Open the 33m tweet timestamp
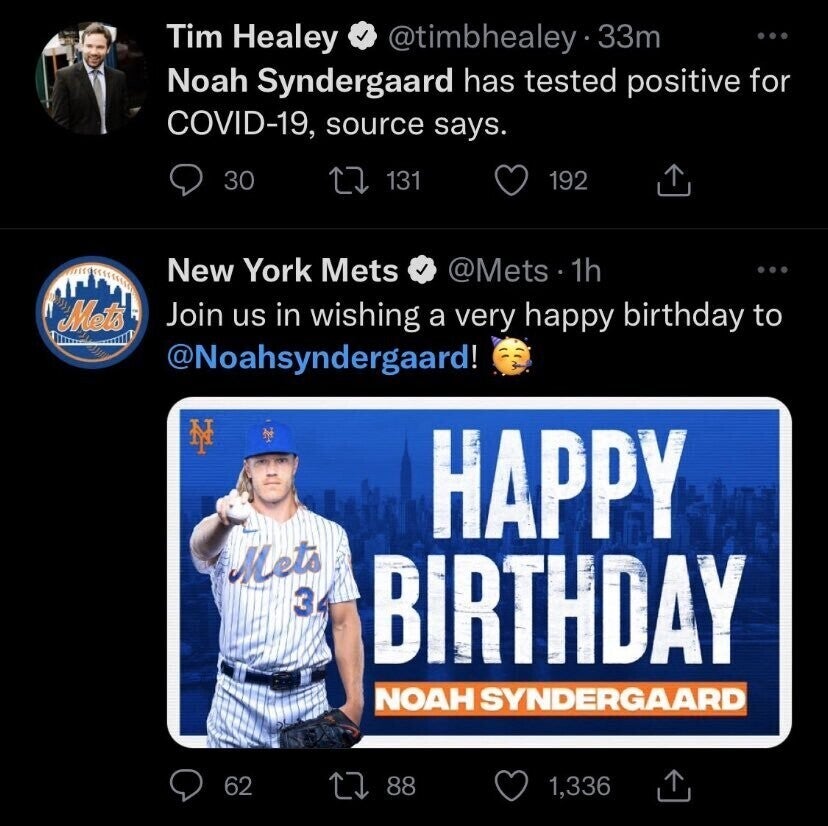Image resolution: width=828 pixels, height=826 pixels. [x=628, y=38]
